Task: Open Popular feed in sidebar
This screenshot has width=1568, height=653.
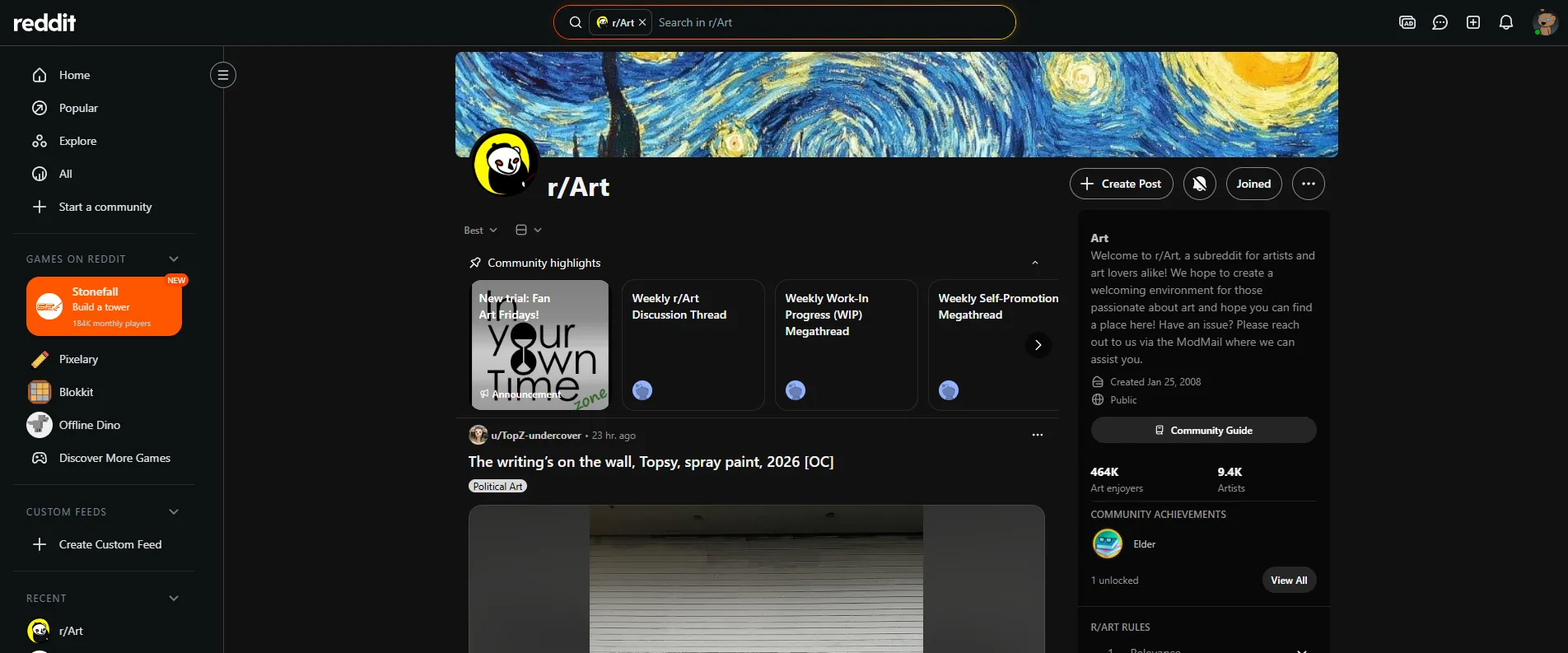Action: click(x=104, y=108)
